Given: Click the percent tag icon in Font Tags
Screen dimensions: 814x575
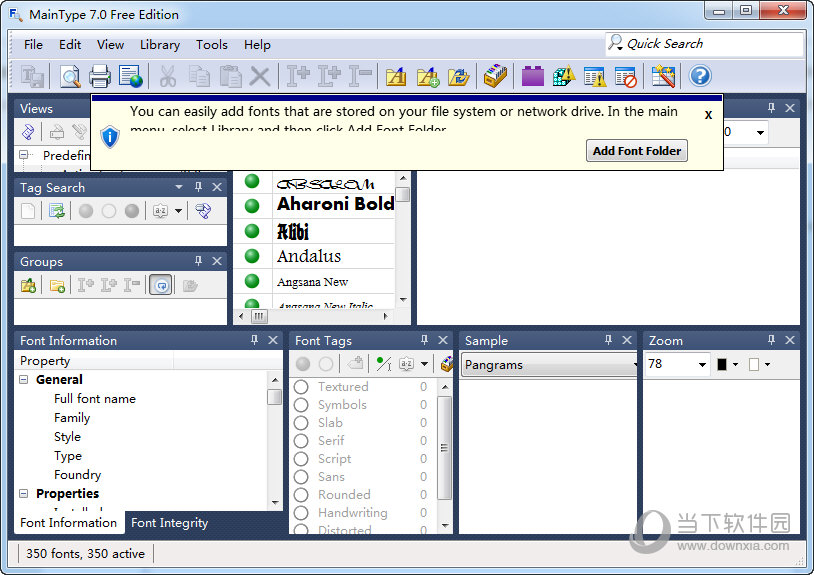Looking at the screenshot, I should point(384,364).
